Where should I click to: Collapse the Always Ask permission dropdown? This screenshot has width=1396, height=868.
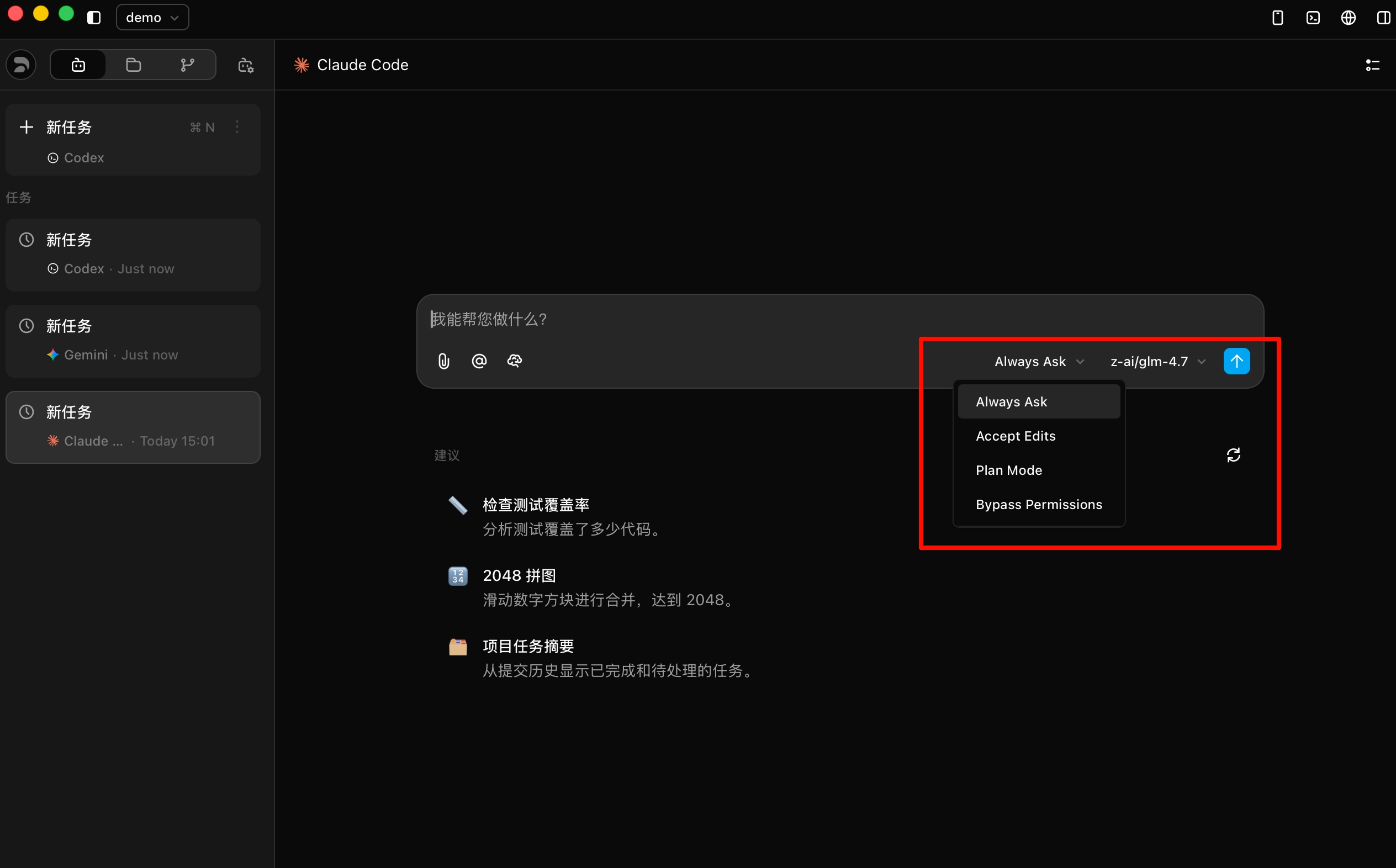pos(1038,362)
